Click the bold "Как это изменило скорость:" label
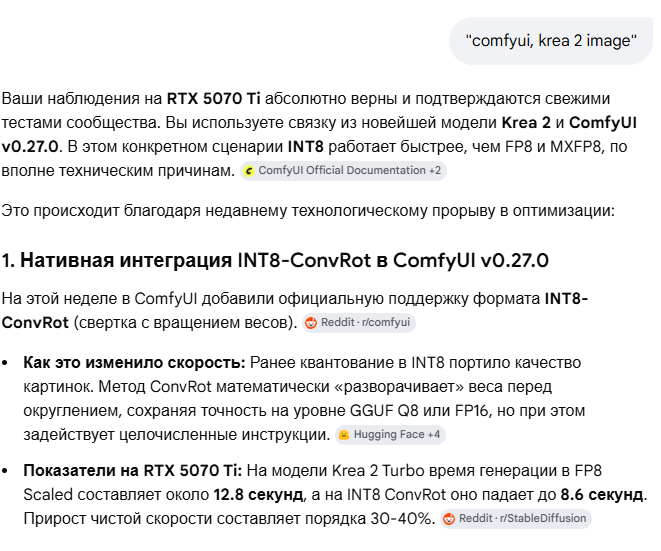Screen dimensions: 661x551 134,363
